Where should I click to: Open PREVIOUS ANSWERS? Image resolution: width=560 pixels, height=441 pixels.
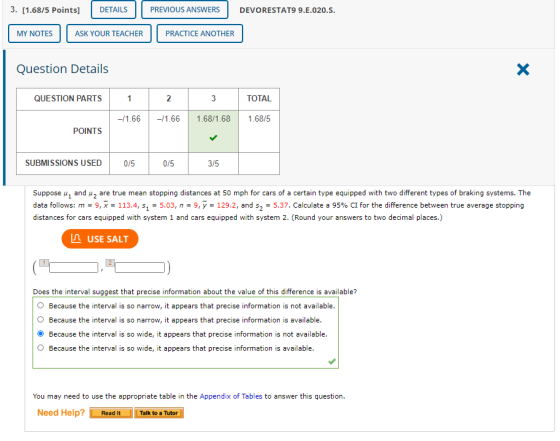185,10
